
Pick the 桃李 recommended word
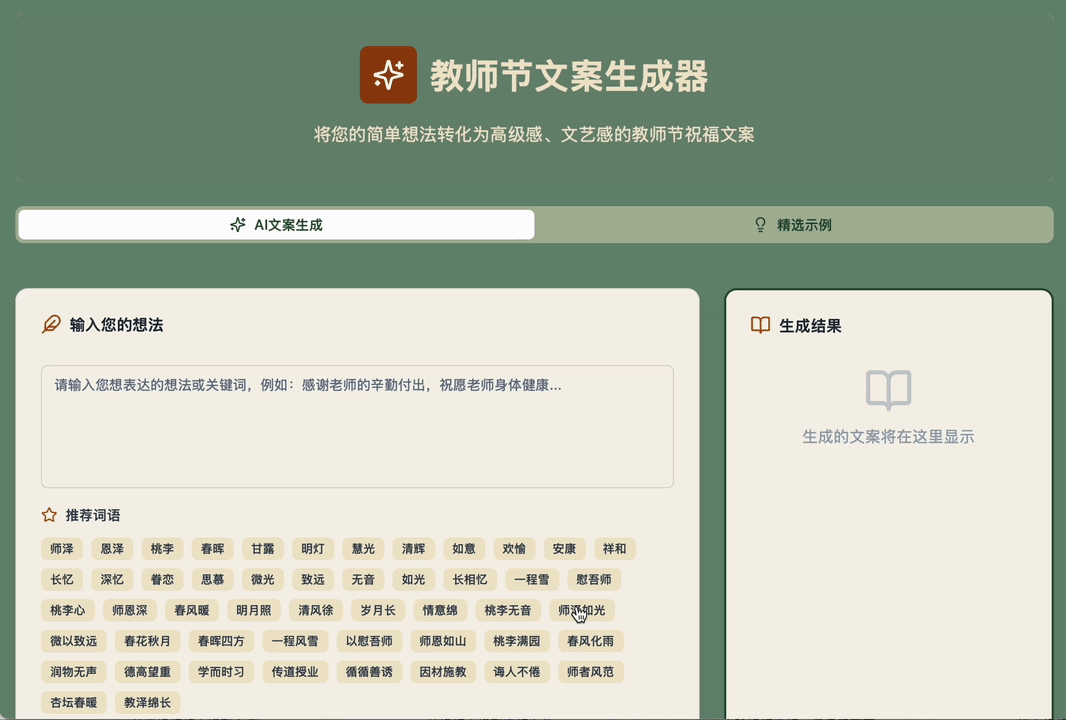click(162, 549)
